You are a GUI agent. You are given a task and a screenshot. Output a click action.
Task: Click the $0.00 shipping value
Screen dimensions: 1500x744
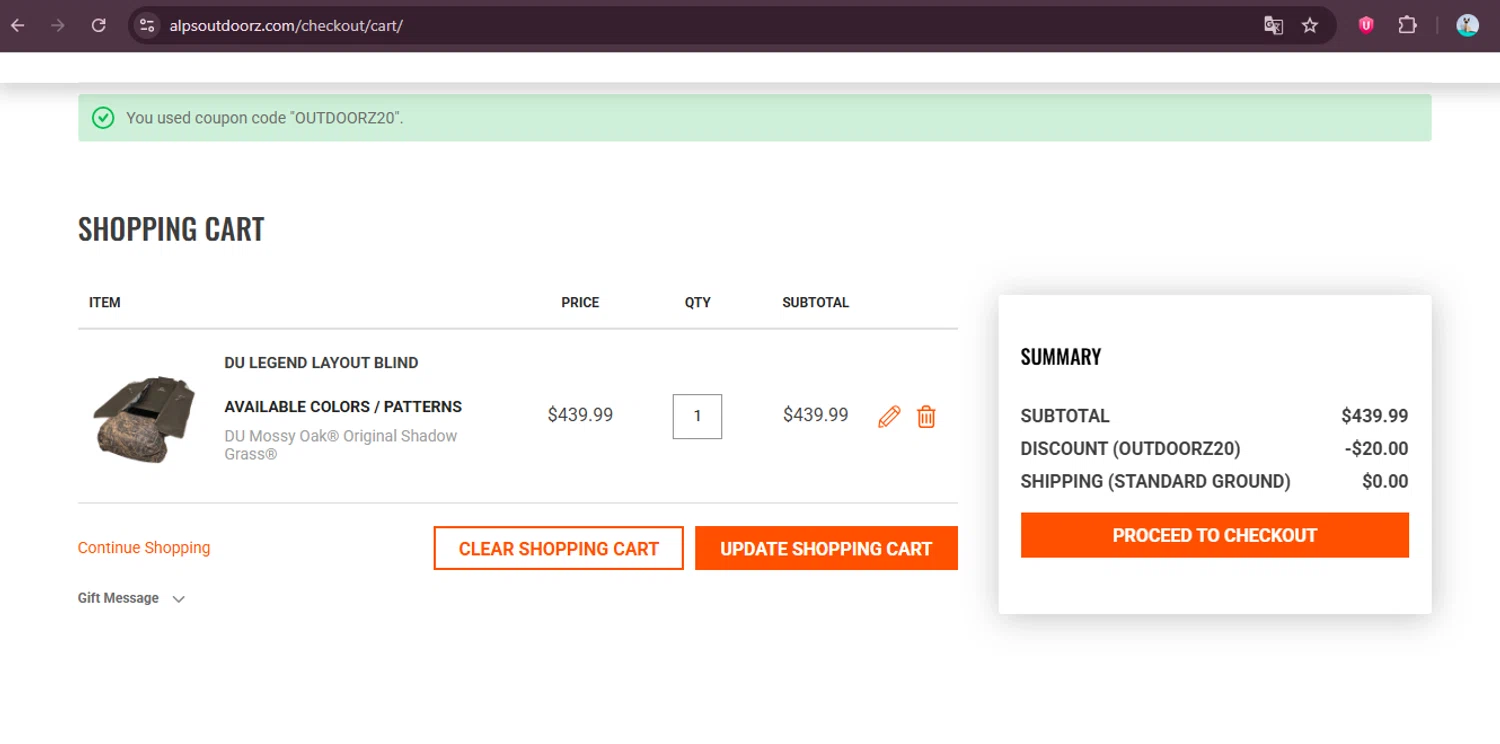tap(1385, 482)
